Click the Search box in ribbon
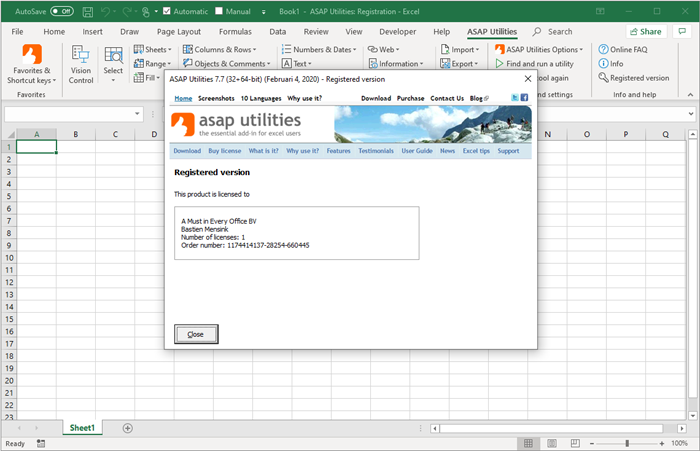Screen dimensions: 700x451 pyautogui.click(x=553, y=32)
